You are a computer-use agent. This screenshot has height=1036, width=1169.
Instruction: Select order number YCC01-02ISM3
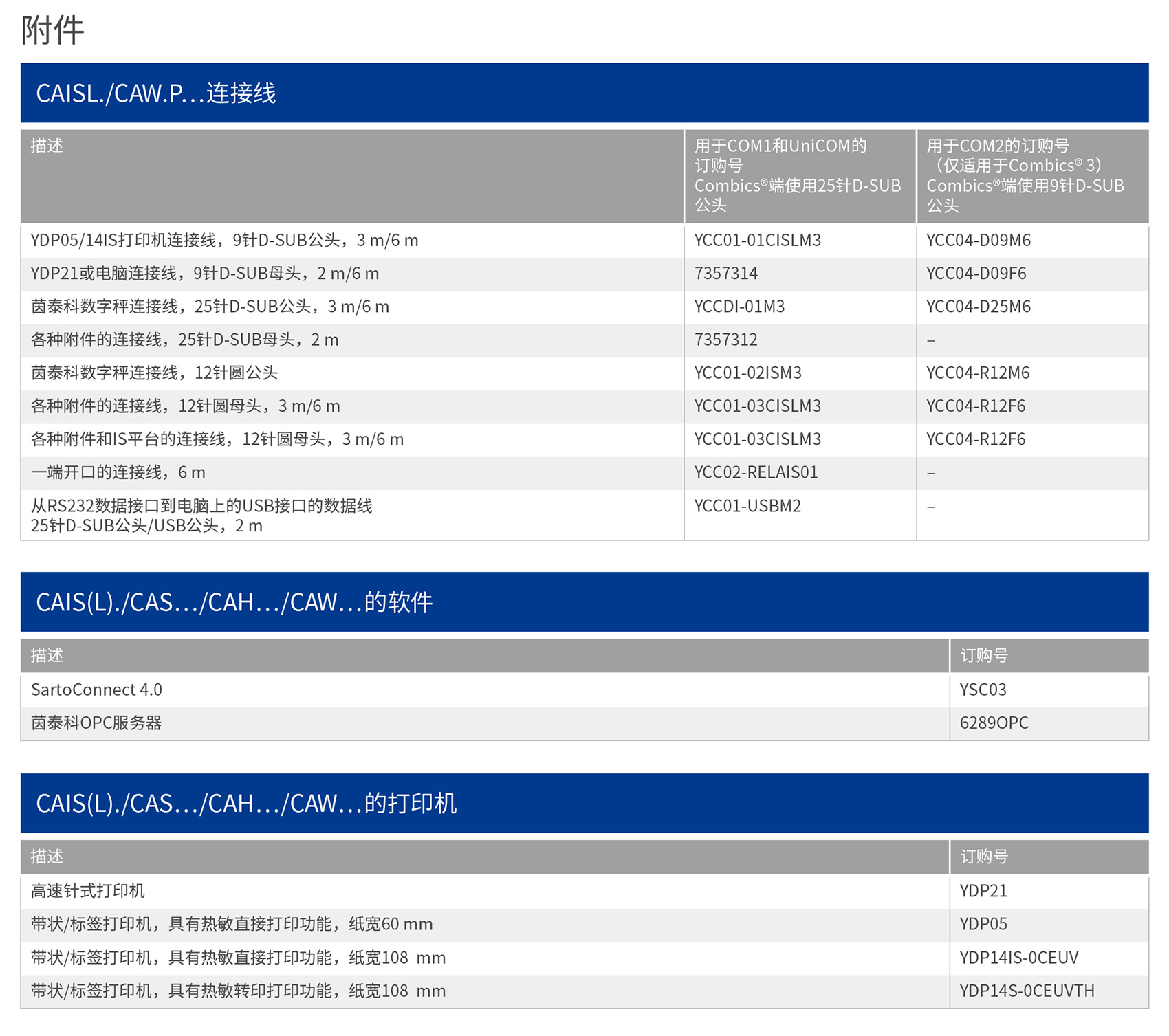click(747, 373)
